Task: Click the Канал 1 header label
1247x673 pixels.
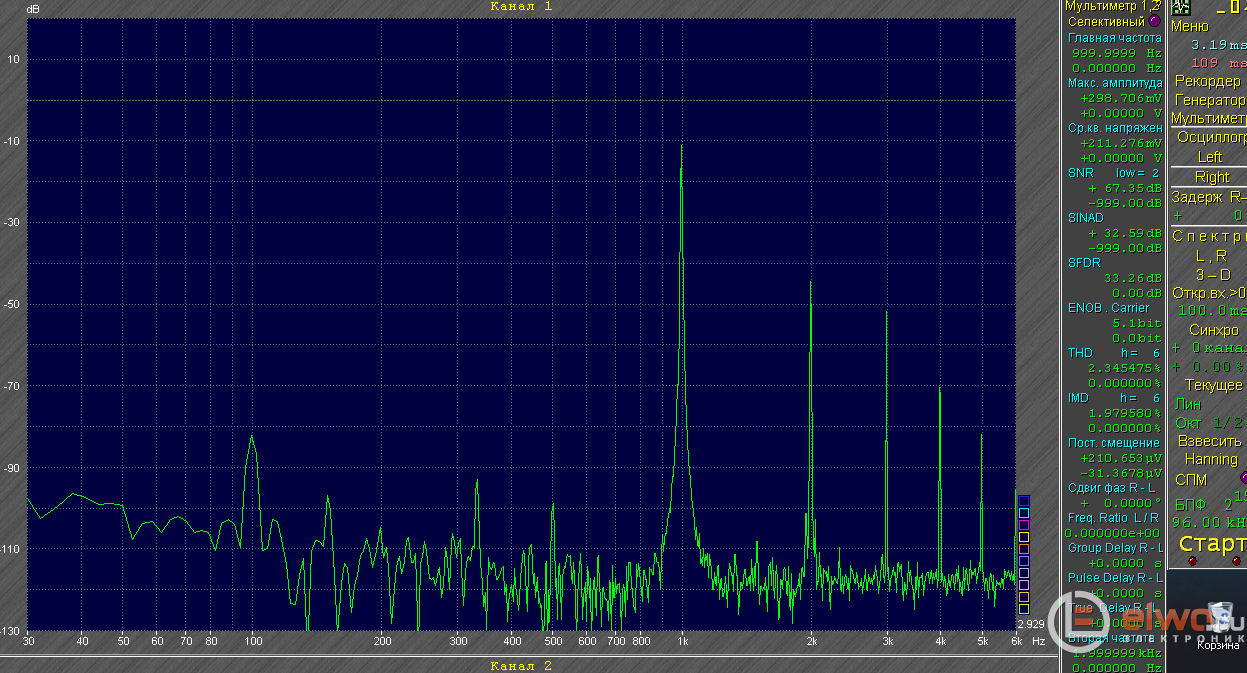Action: (x=521, y=6)
